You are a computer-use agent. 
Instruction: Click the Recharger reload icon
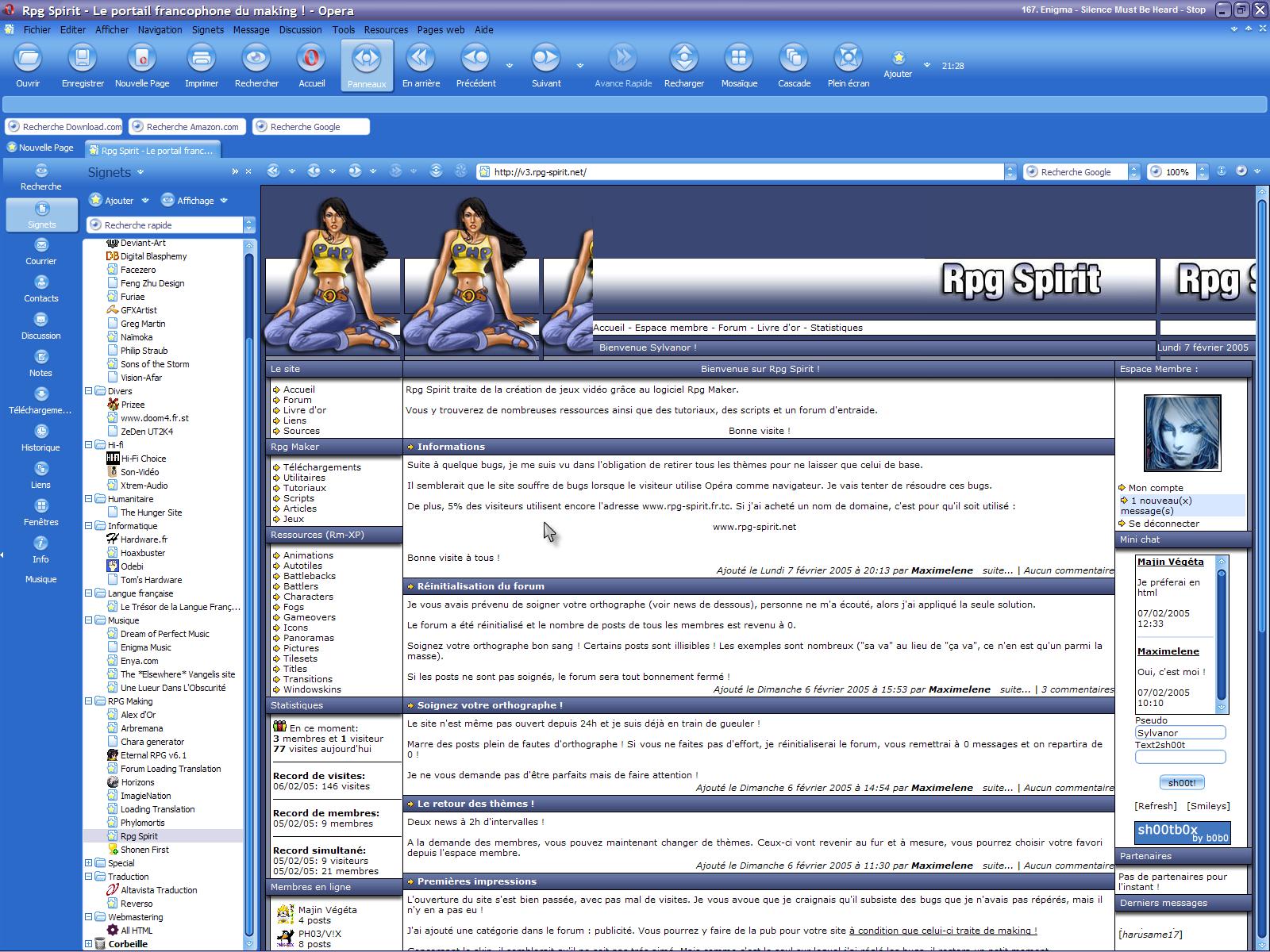tap(684, 58)
